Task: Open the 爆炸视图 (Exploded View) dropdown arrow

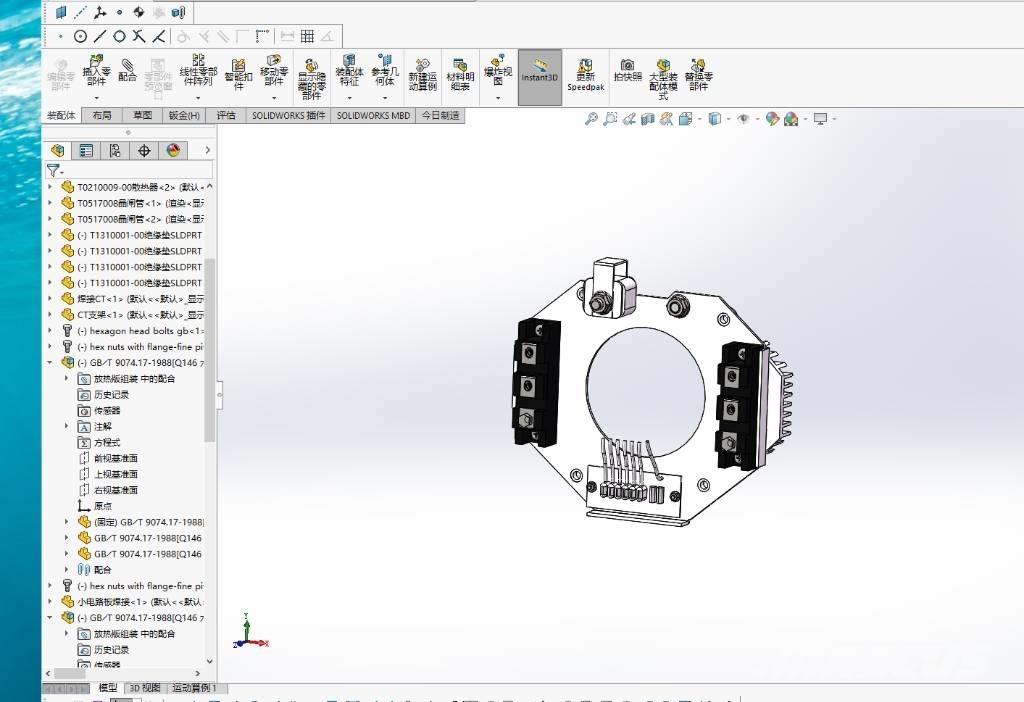Action: point(498,98)
